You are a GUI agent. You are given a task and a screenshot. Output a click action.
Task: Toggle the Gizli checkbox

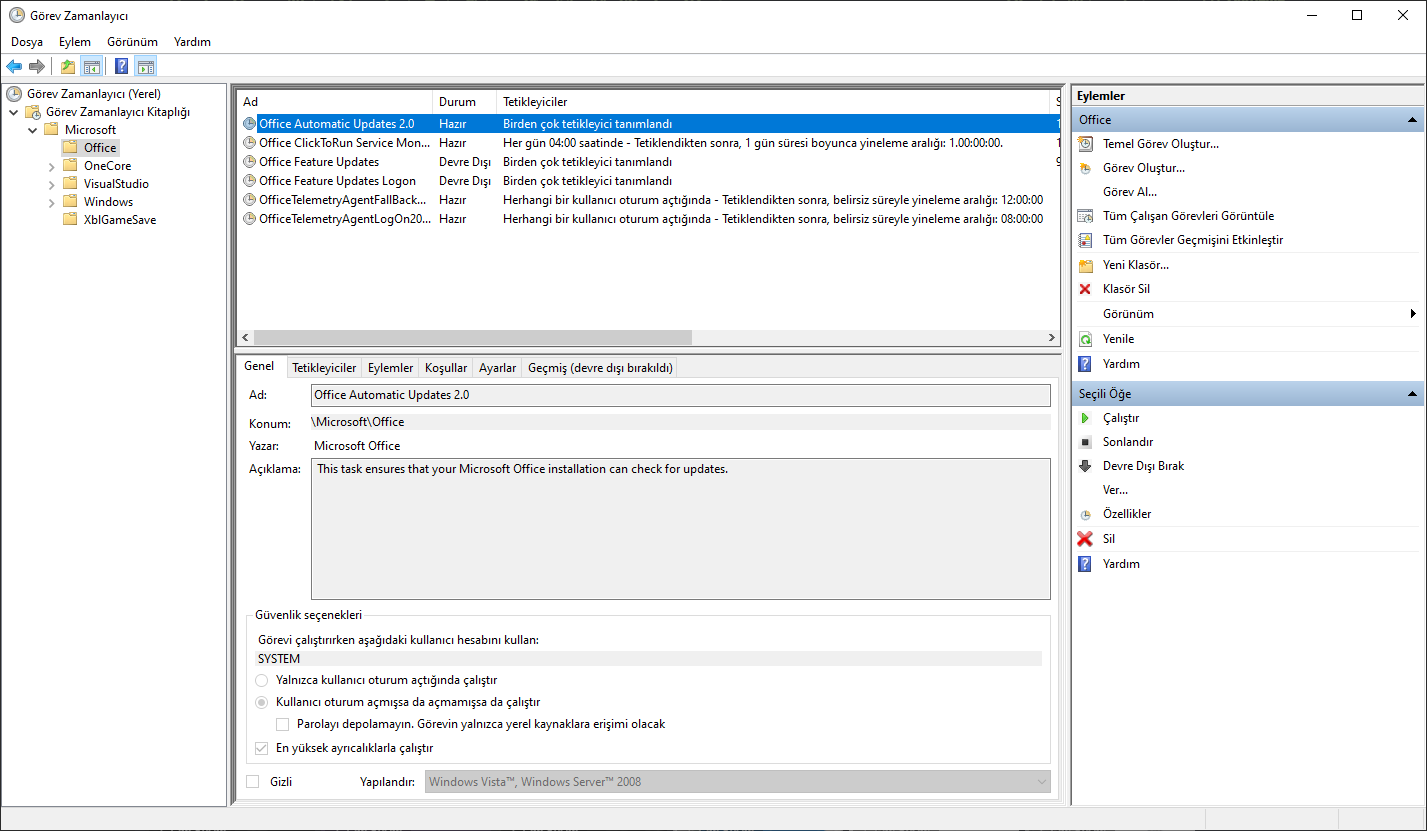tap(252, 782)
